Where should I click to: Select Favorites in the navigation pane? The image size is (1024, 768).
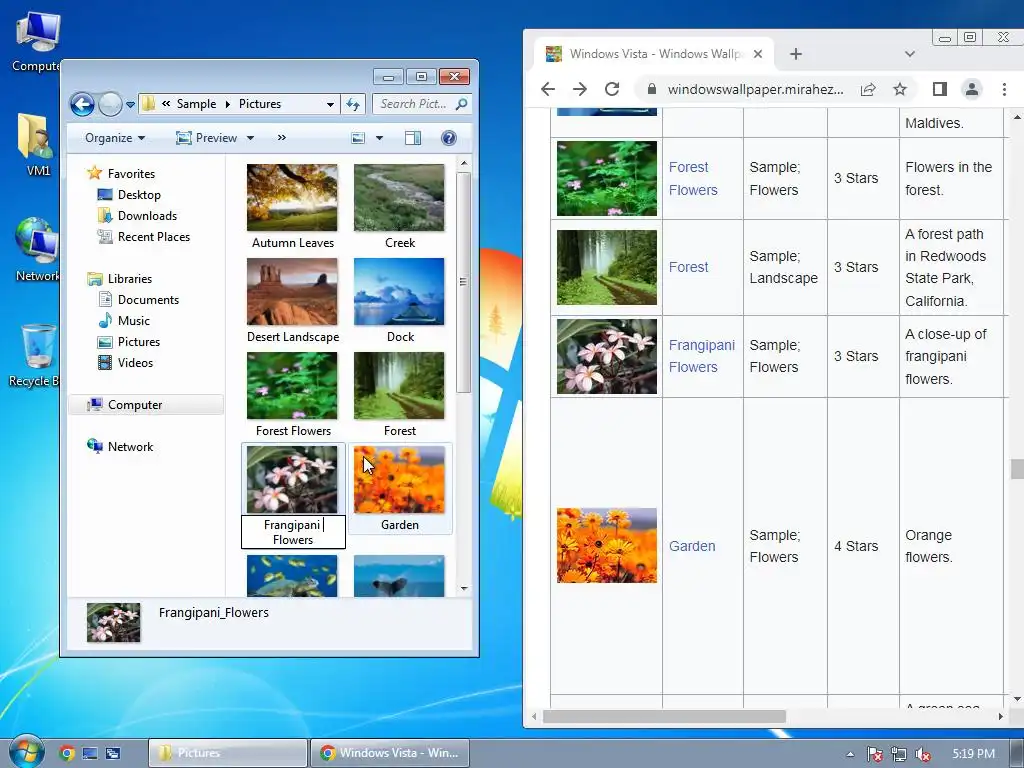point(131,174)
